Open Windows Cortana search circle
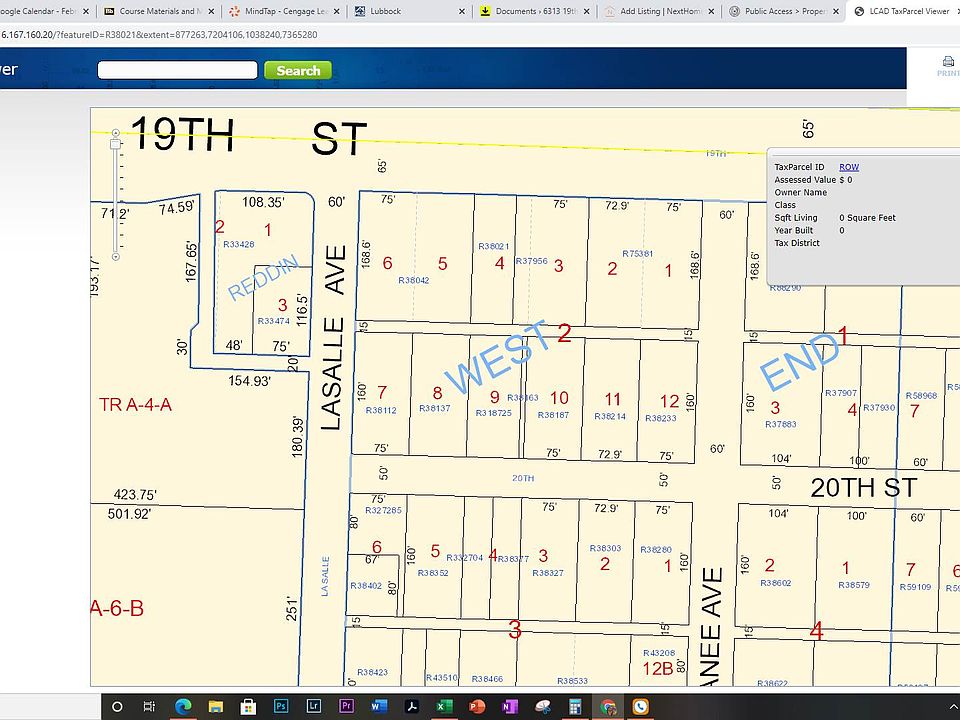The height and width of the screenshot is (720, 960). pos(117,707)
